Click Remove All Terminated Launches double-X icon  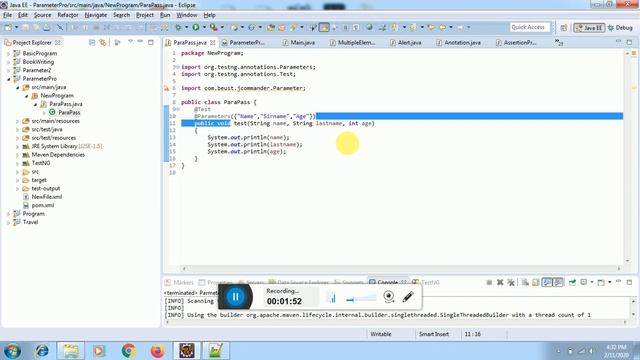pyautogui.click(x=511, y=282)
